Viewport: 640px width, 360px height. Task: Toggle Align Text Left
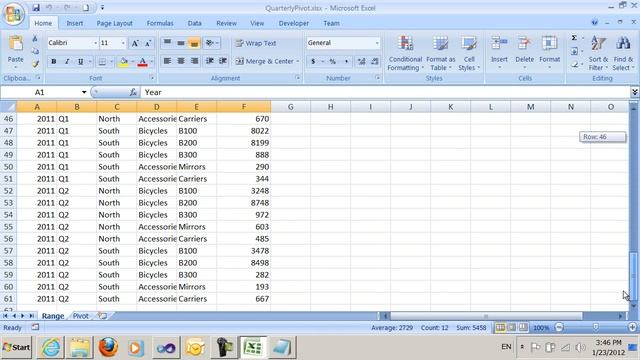167,61
